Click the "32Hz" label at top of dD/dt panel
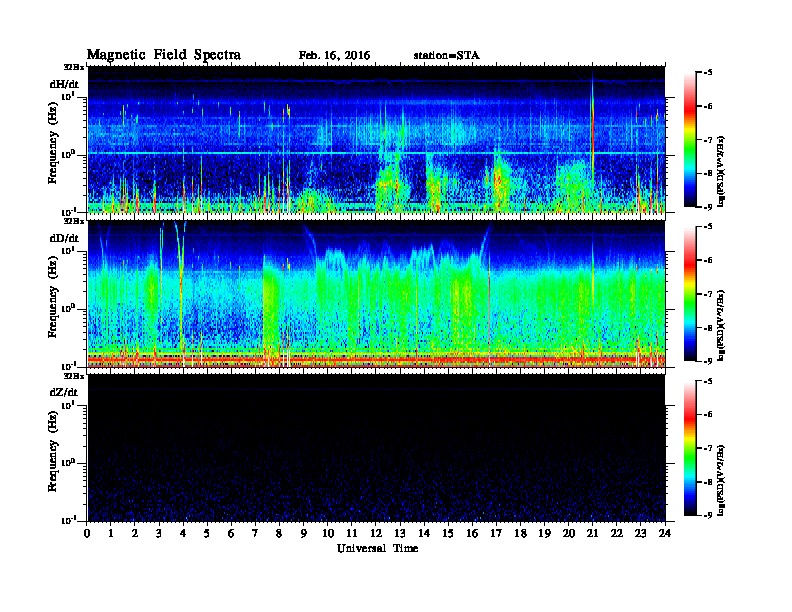Screen dimensions: 792x612 74,221
